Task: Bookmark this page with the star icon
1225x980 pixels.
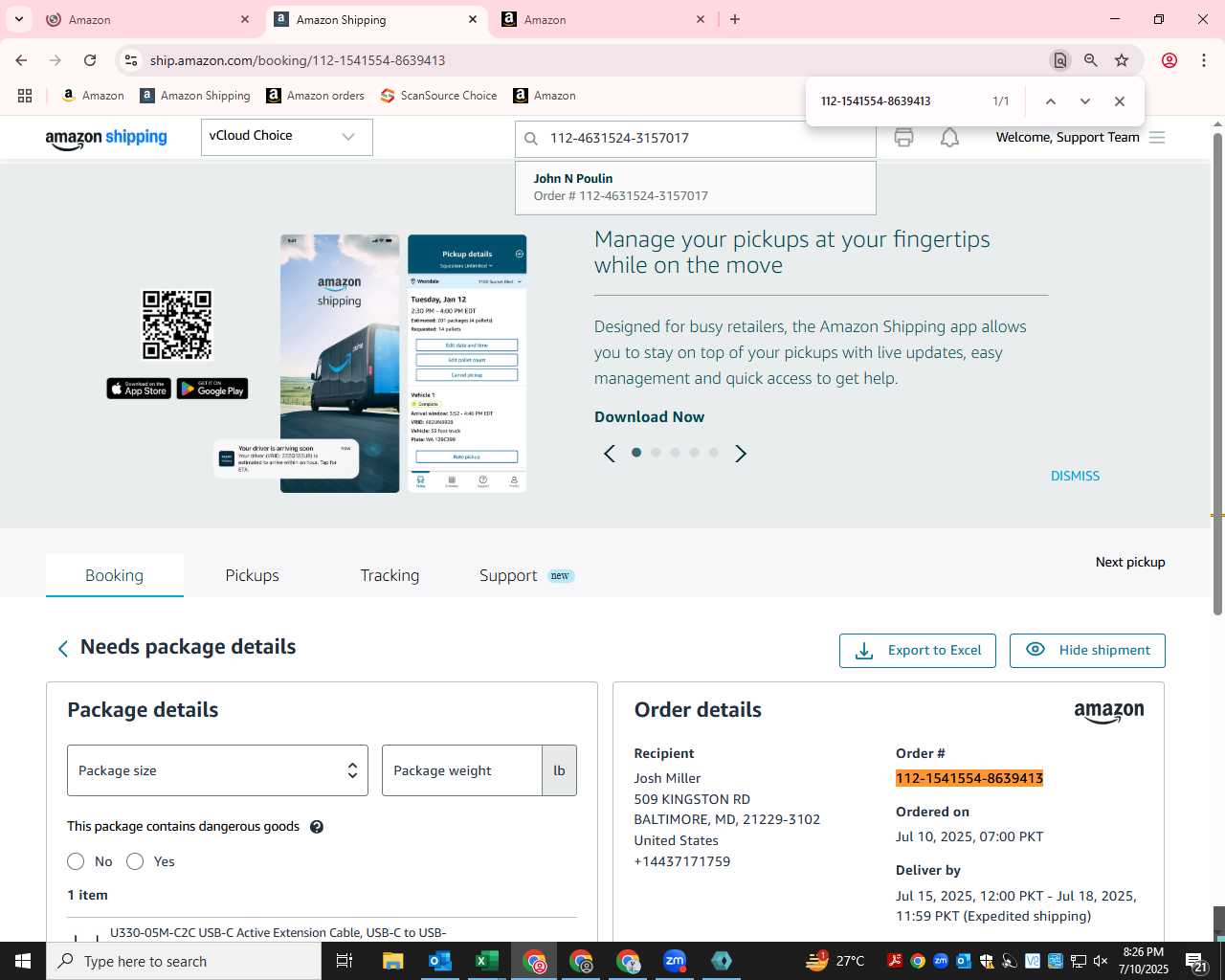Action: [x=1122, y=60]
